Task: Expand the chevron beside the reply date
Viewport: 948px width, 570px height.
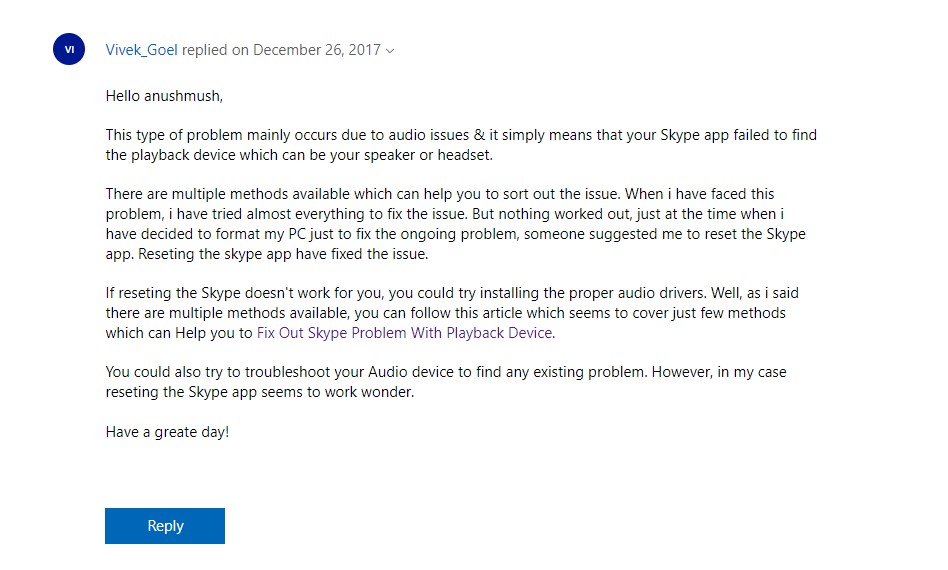Action: click(390, 51)
